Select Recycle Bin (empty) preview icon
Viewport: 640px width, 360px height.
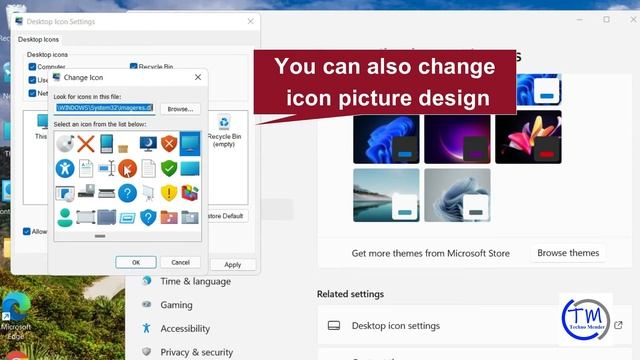pos(224,131)
